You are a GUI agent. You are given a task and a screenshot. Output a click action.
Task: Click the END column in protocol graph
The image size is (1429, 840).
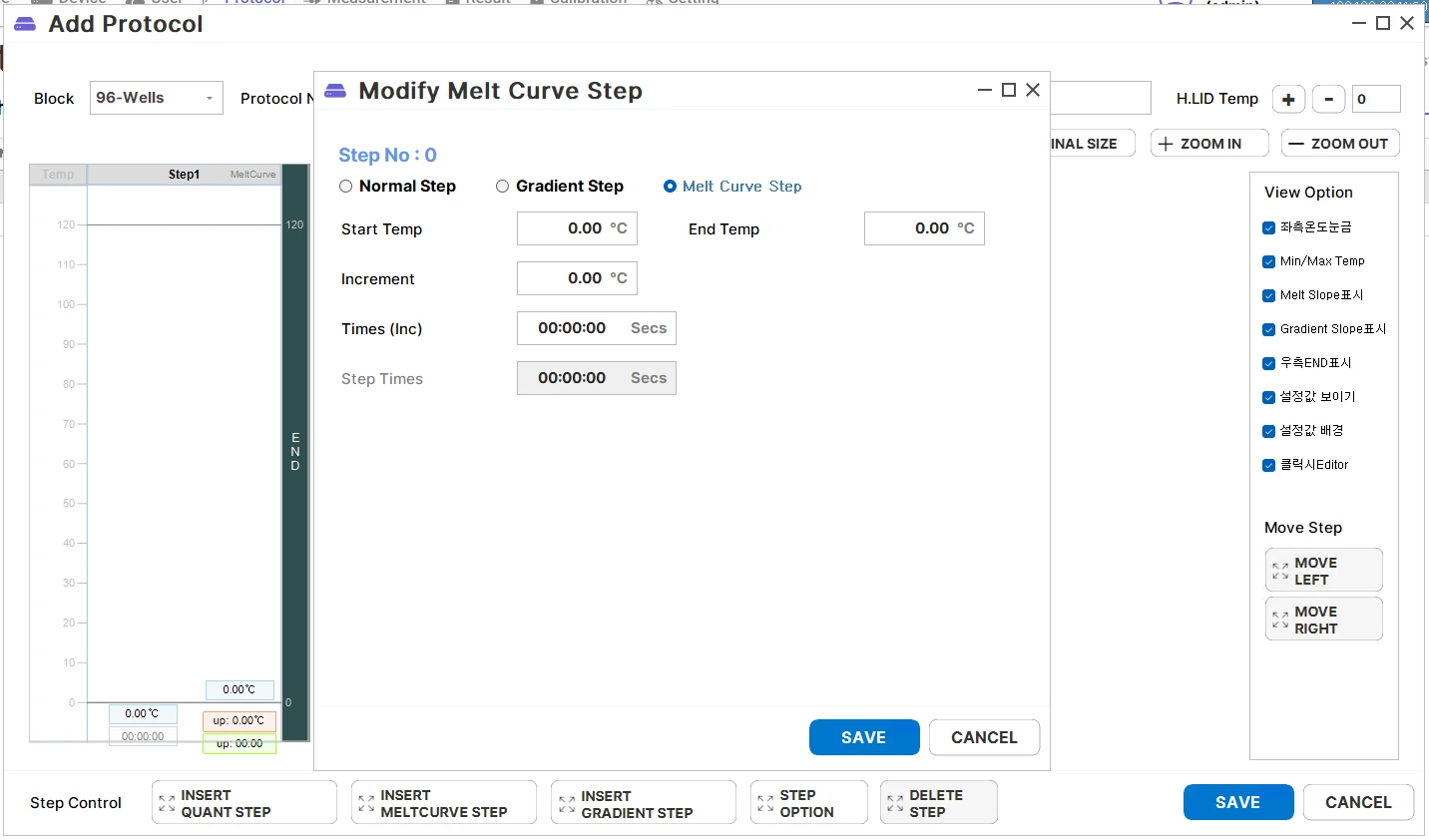pyautogui.click(x=295, y=453)
